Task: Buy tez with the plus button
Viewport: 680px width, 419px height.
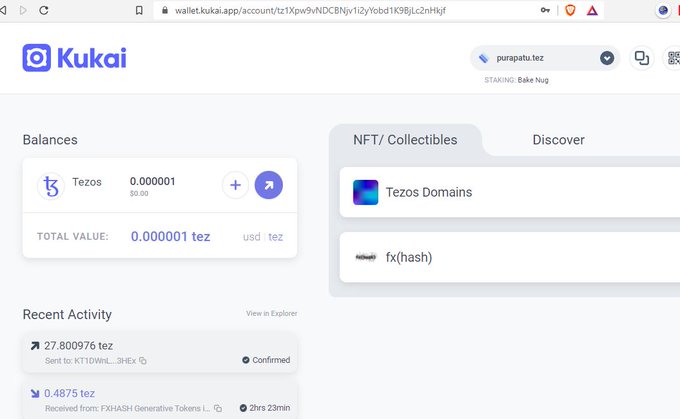Action: click(235, 185)
